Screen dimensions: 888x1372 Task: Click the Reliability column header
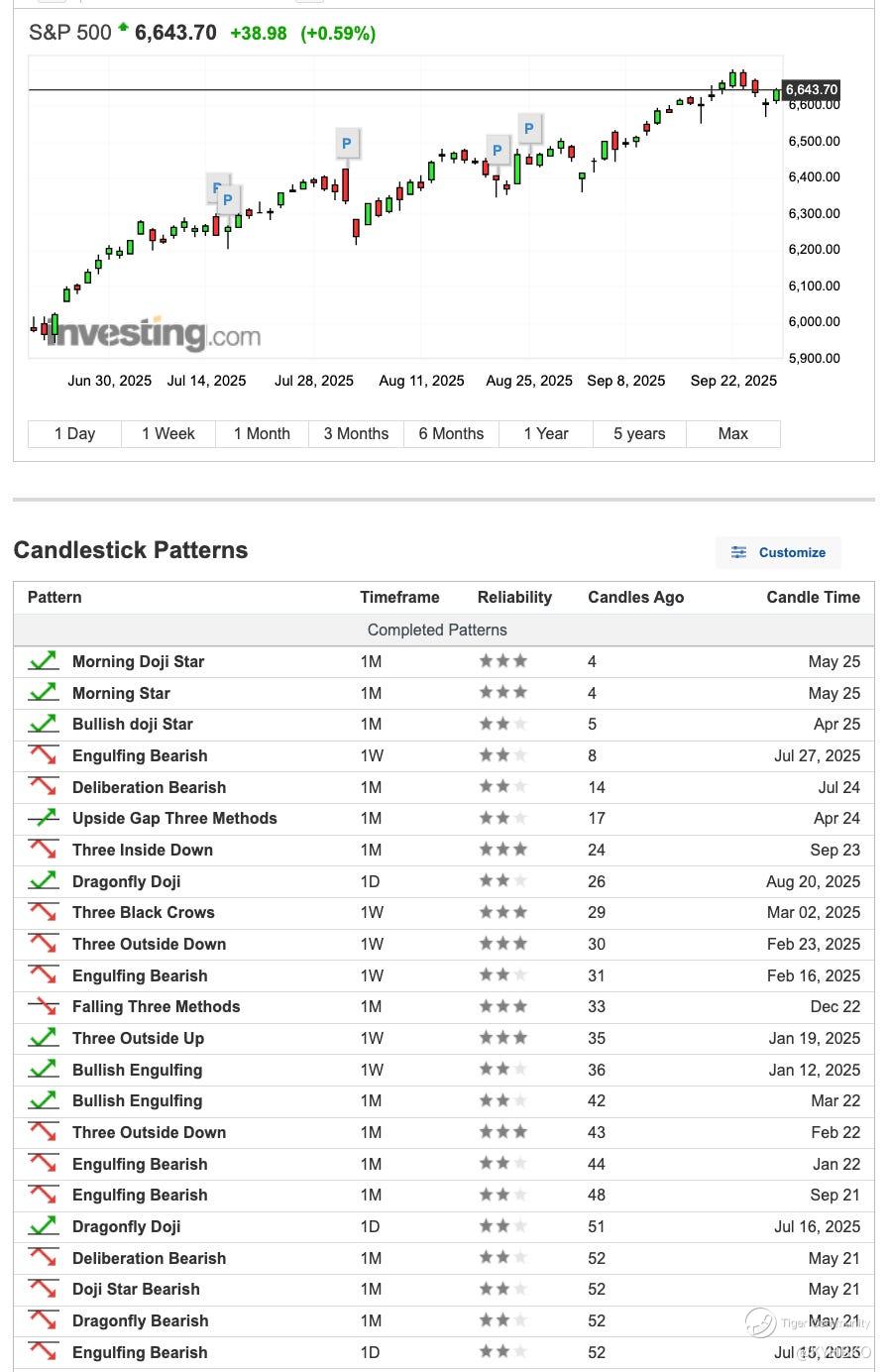(514, 597)
